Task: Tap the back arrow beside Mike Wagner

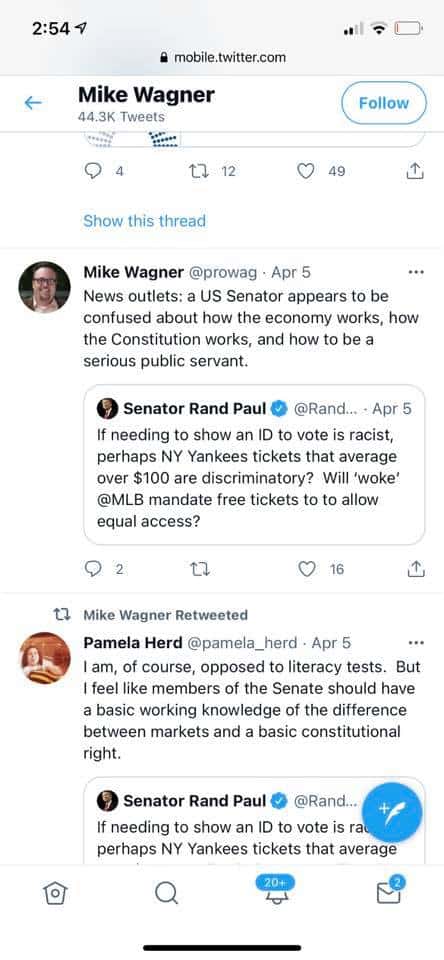Action: tap(32, 103)
